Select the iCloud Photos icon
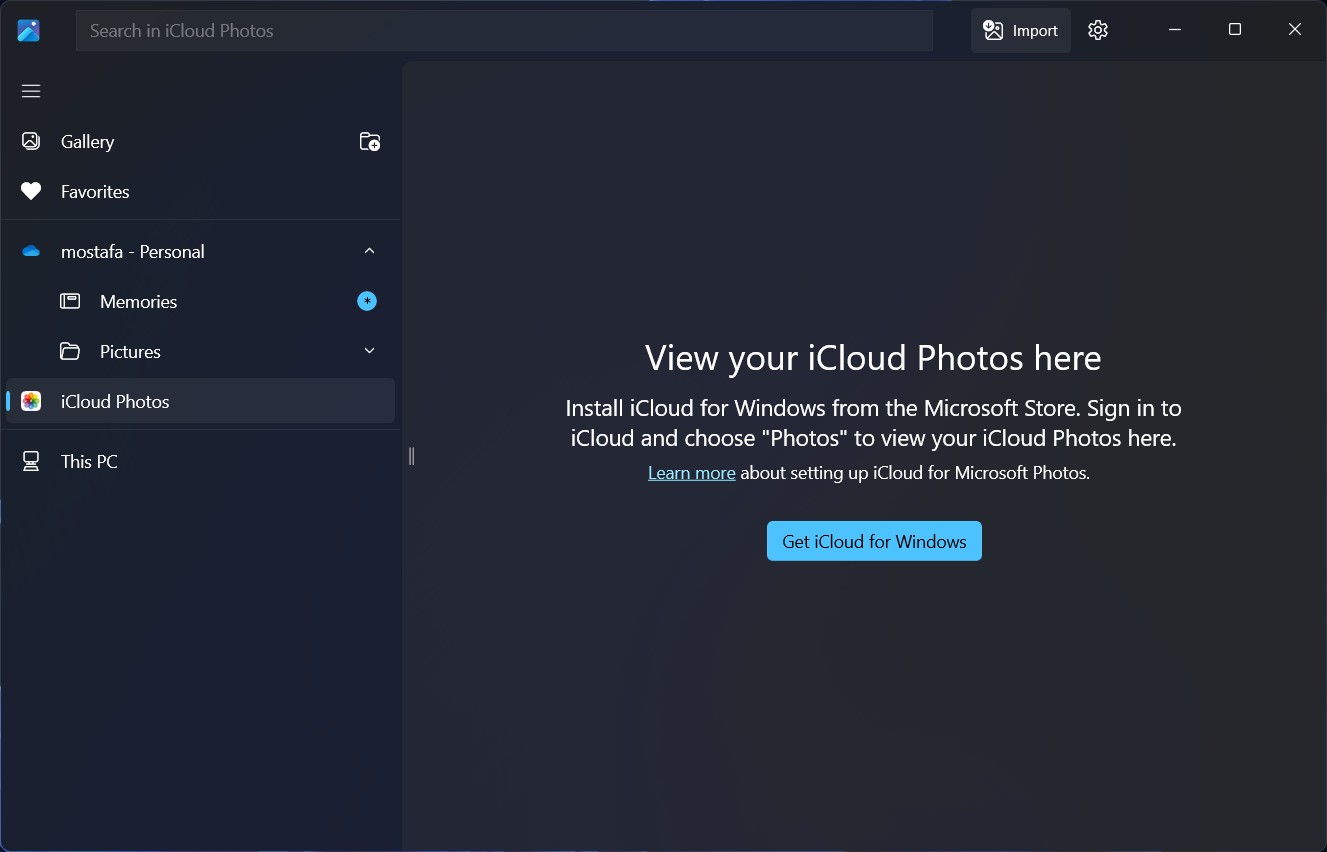The image size is (1327, 852). pyautogui.click(x=30, y=401)
